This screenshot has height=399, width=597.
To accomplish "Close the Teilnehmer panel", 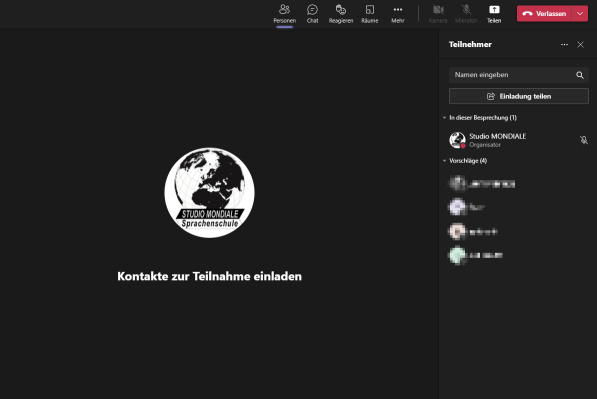I will 580,45.
